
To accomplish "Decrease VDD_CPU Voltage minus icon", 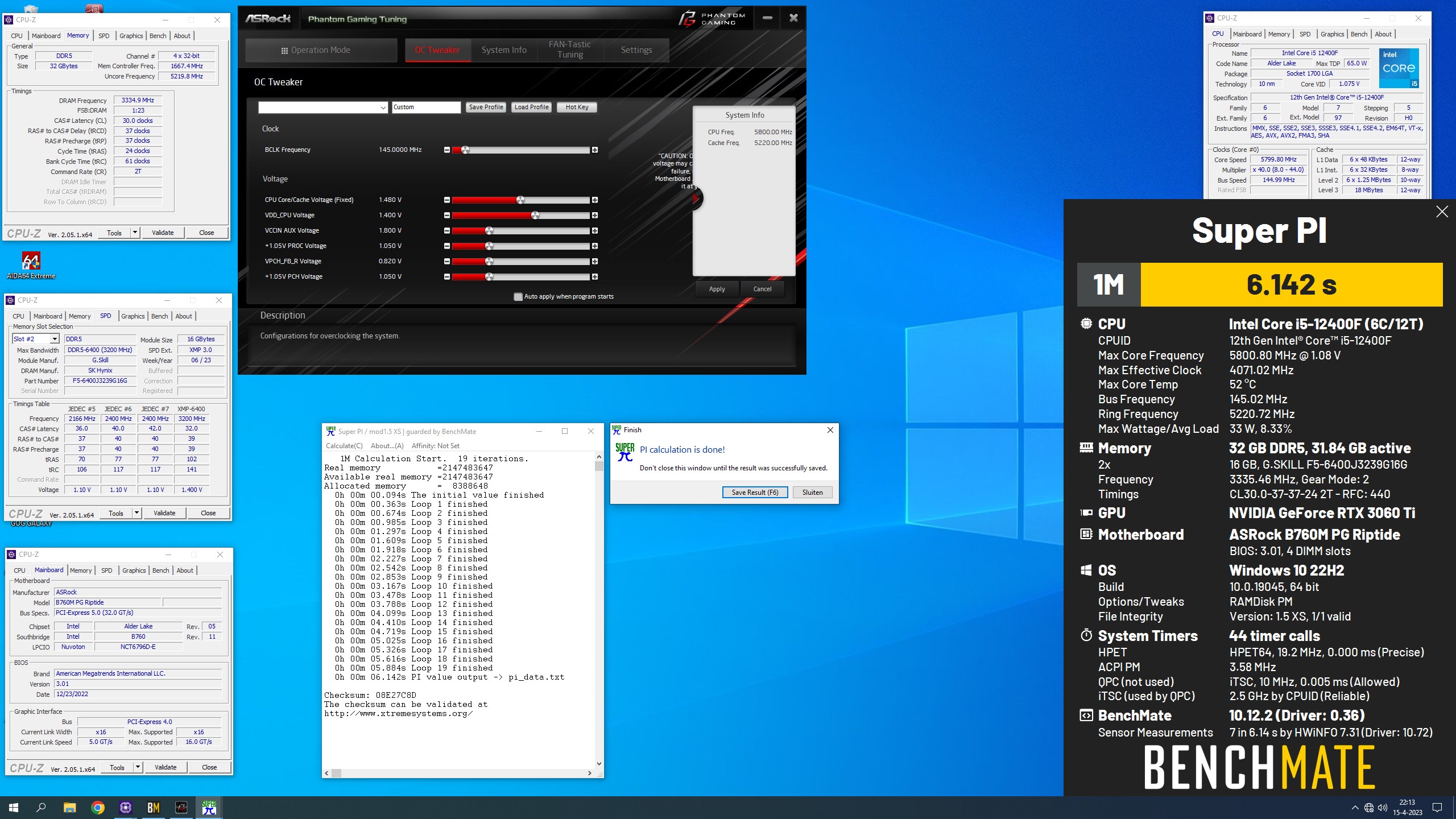I will tap(447, 216).
